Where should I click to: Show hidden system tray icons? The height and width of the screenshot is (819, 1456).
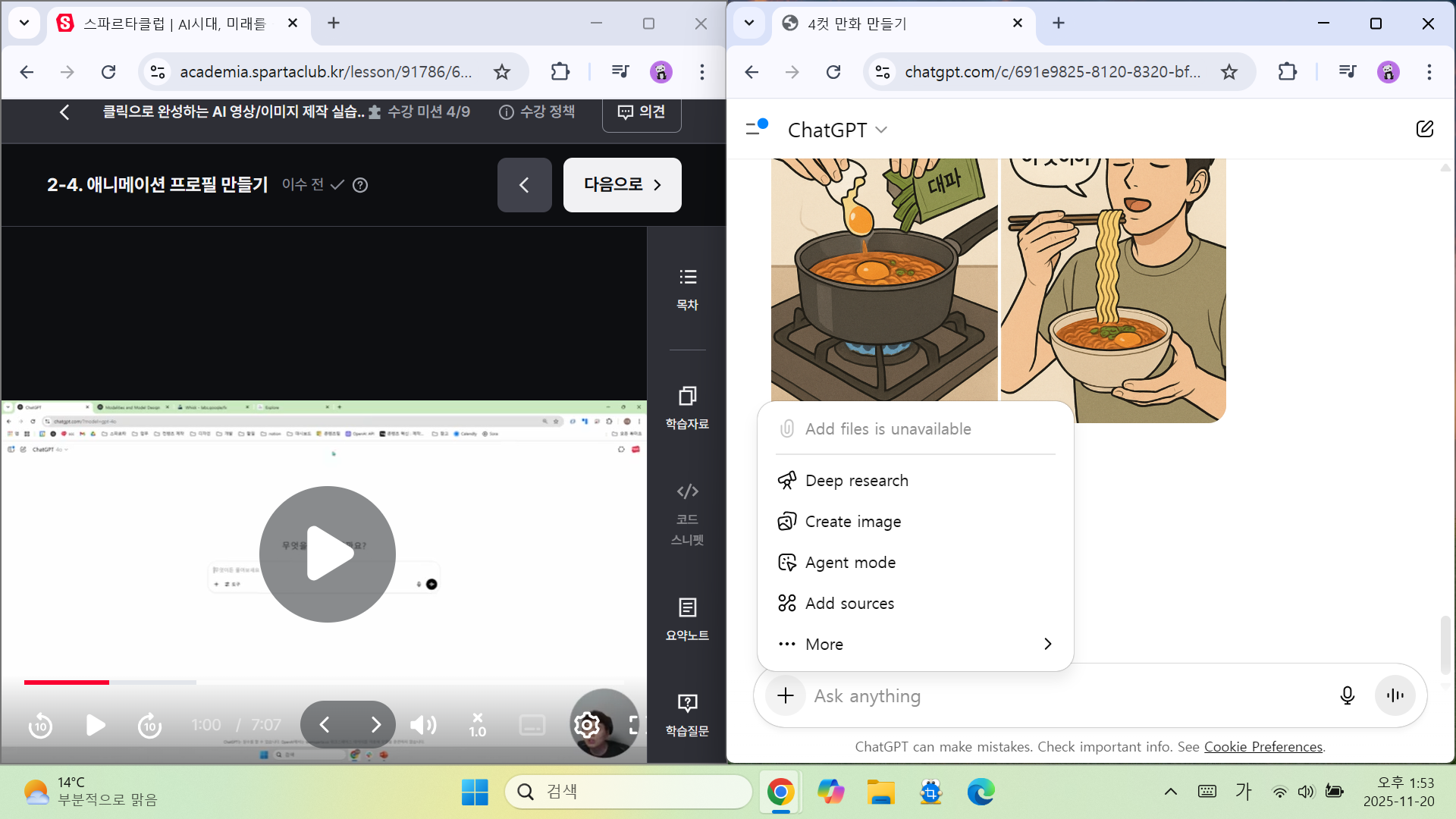coord(1171,792)
